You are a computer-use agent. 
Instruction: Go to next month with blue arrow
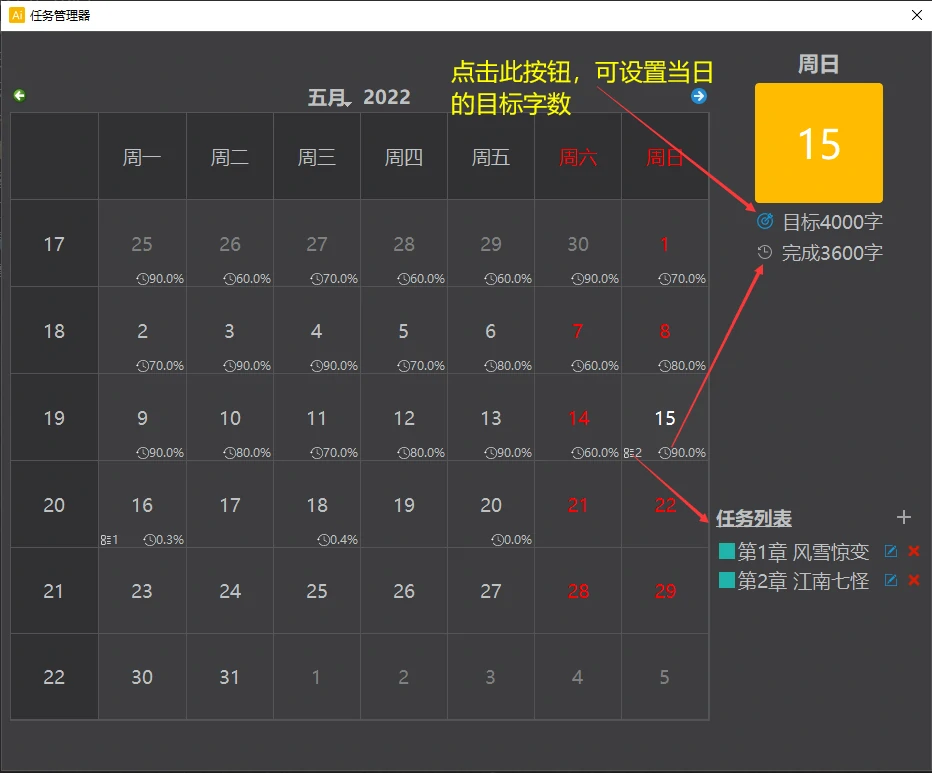coord(699,96)
